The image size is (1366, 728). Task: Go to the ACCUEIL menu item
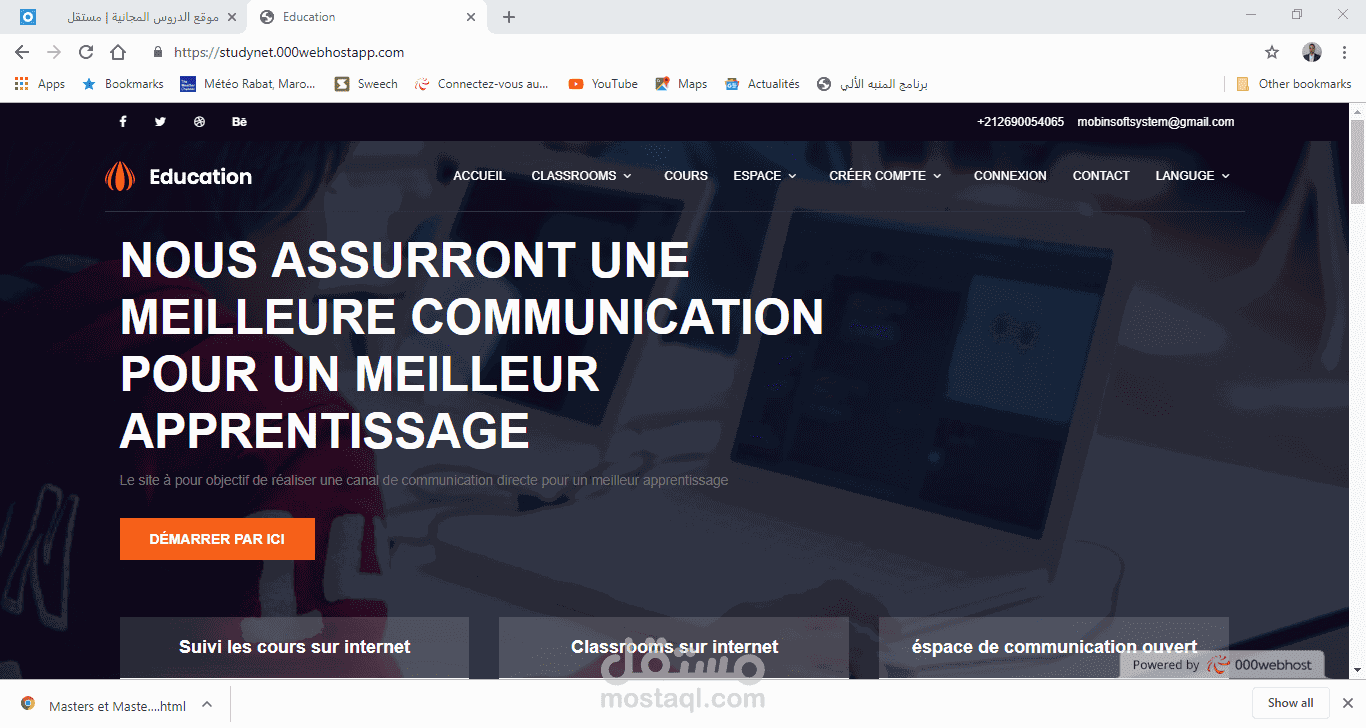coord(479,176)
